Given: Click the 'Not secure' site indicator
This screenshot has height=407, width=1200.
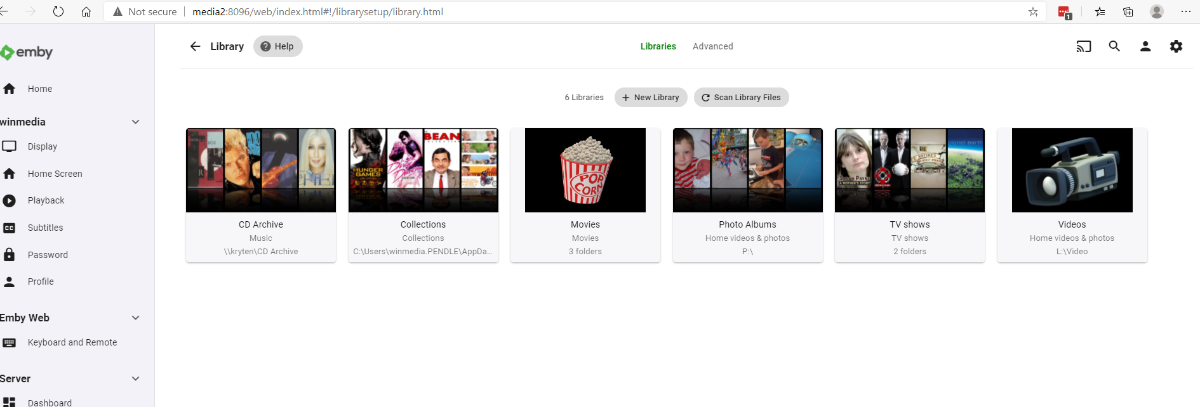Looking at the screenshot, I should (x=144, y=12).
